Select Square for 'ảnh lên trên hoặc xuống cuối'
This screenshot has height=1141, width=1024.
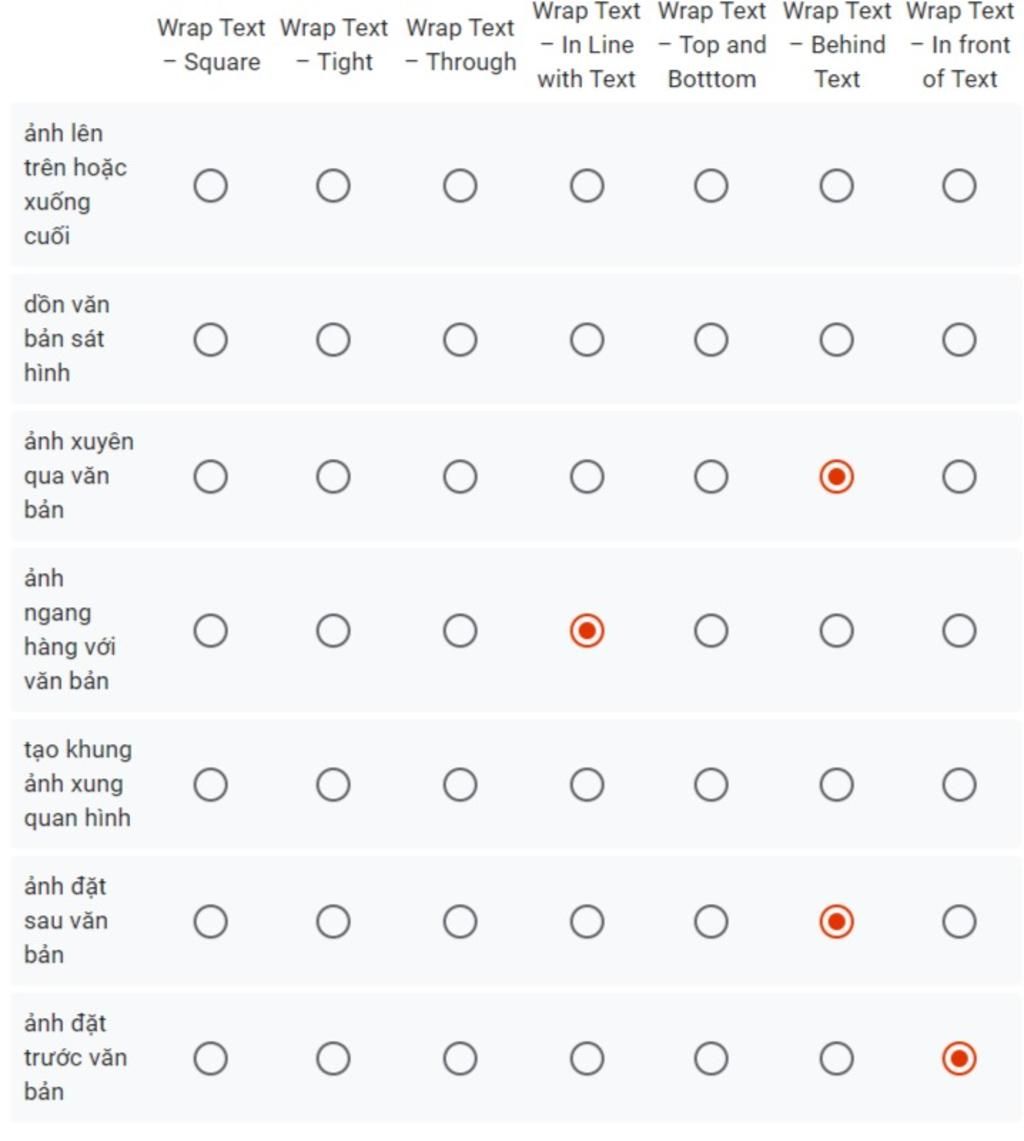(x=210, y=186)
